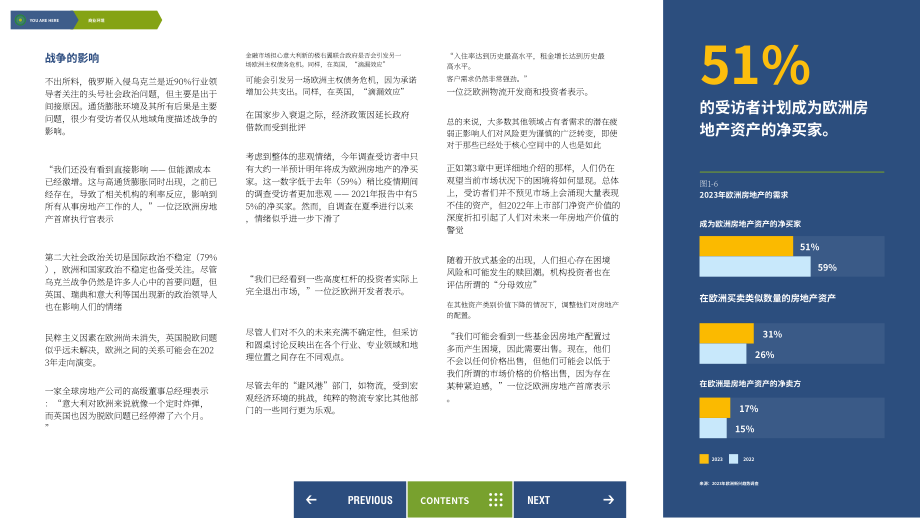Image resolution: width=920 pixels, height=518 pixels.
Task: Click the yellow 51% bar in chart
Action: pyautogui.click(x=746, y=246)
